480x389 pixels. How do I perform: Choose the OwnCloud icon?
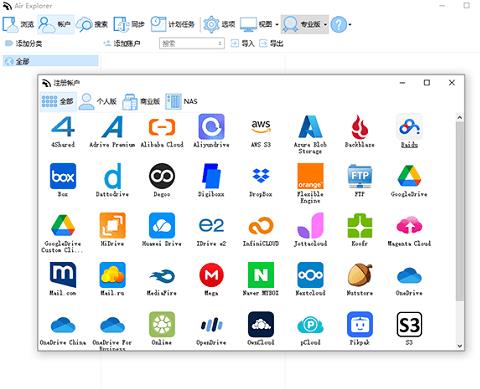[261, 328]
